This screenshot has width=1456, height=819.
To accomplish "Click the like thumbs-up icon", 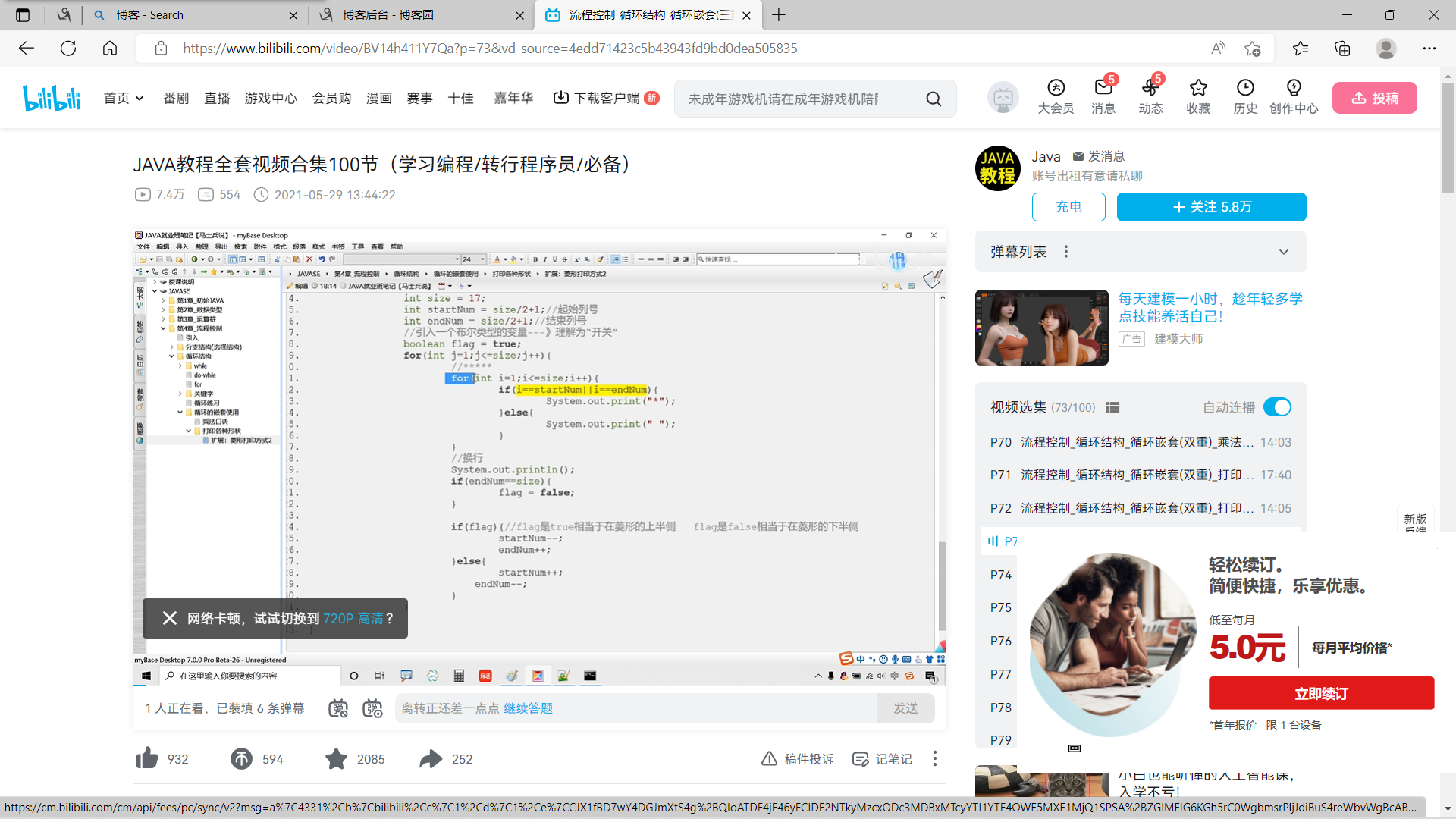I will point(147,758).
